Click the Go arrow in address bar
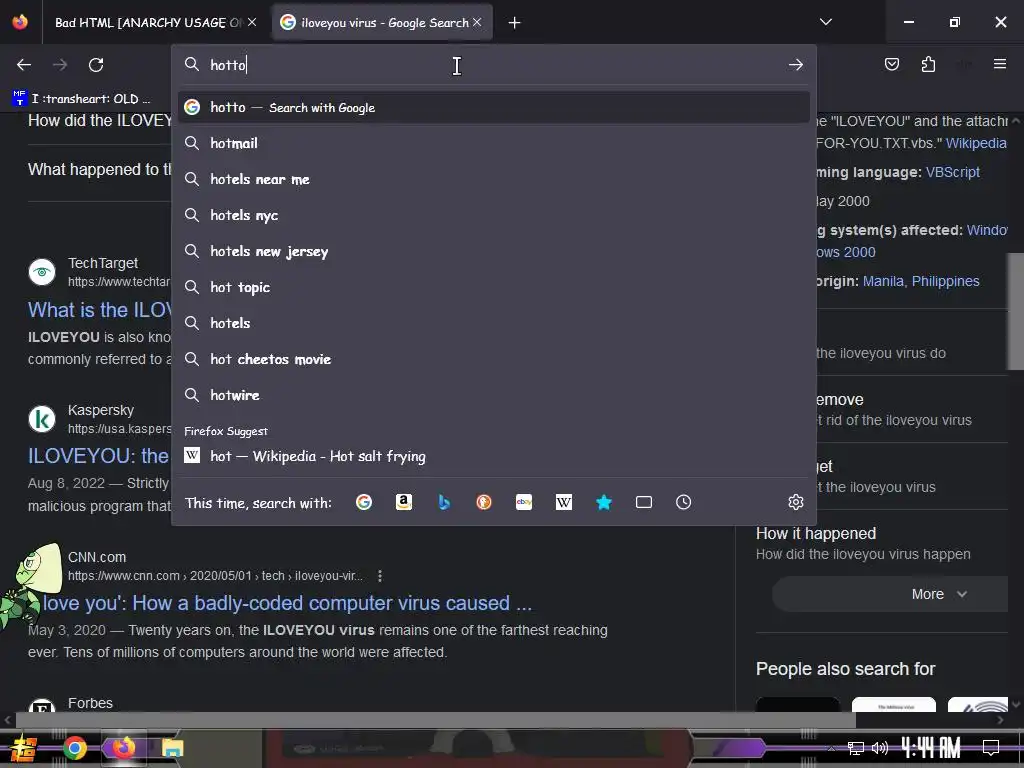 coord(795,65)
